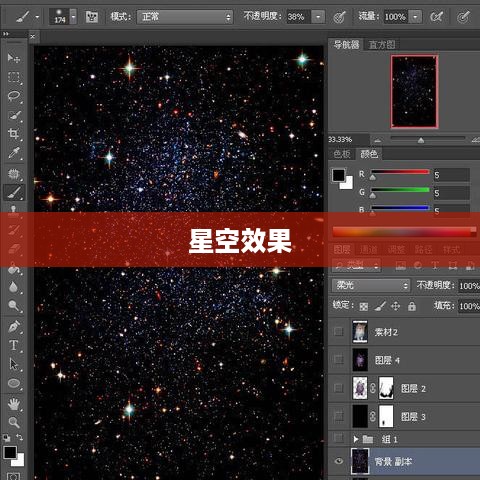Click the brush opacity 38% field

pos(299,17)
